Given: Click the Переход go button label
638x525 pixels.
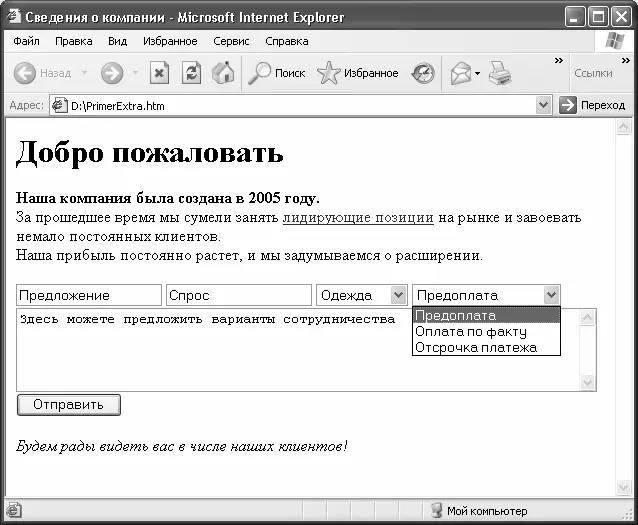Looking at the screenshot, I should point(603,105).
